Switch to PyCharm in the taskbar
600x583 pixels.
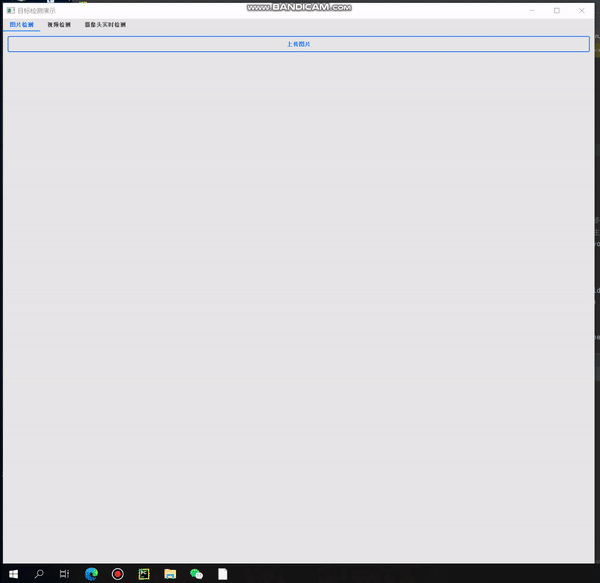click(x=144, y=574)
